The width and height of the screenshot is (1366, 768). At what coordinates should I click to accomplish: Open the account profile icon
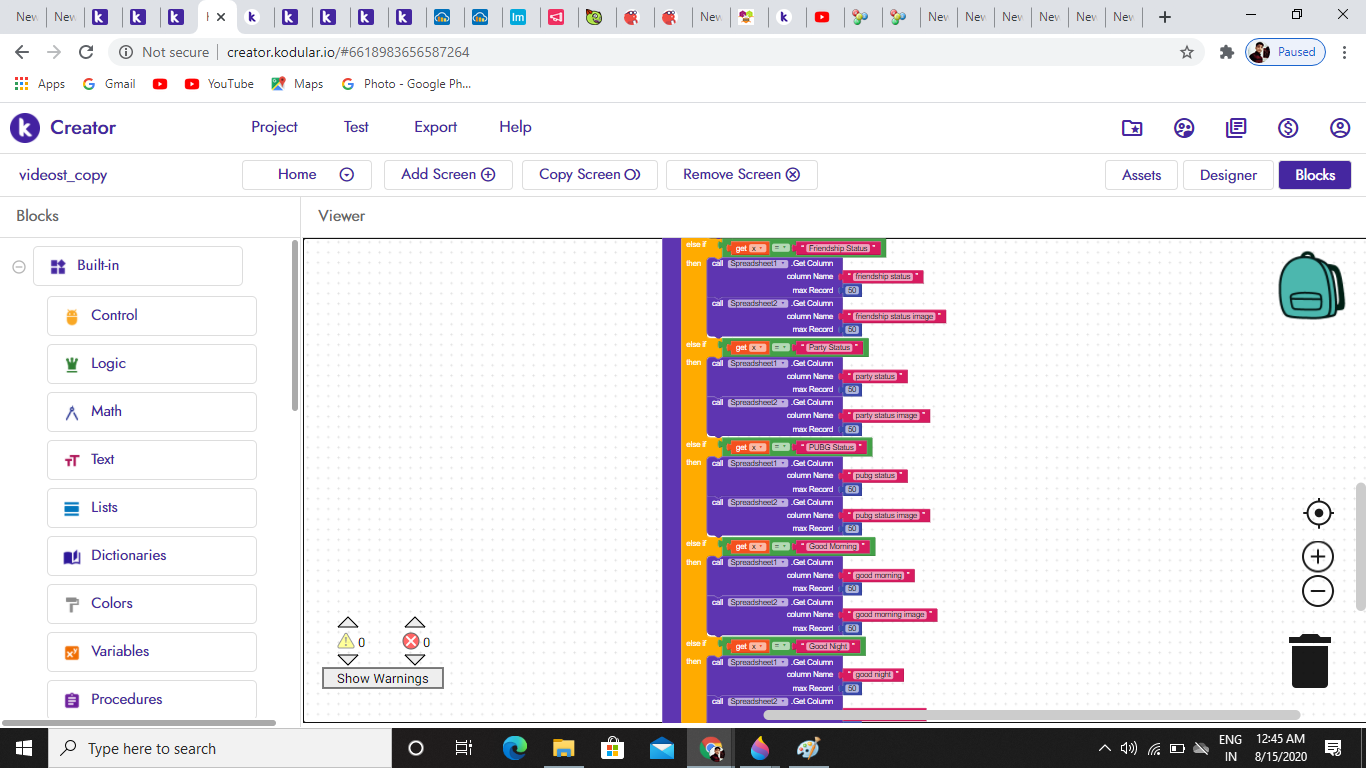pyautogui.click(x=1340, y=128)
